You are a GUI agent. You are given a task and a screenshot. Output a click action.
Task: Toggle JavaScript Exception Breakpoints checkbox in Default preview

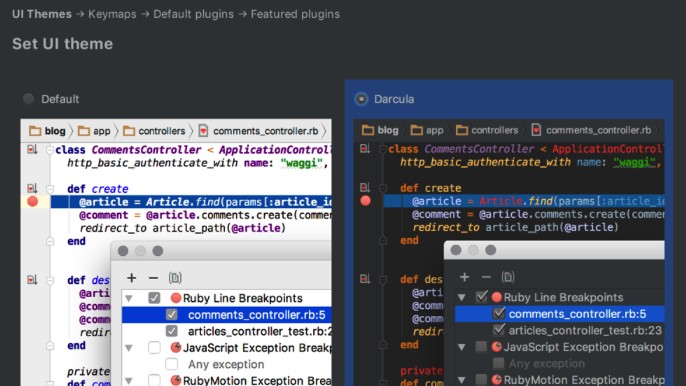tap(154, 348)
